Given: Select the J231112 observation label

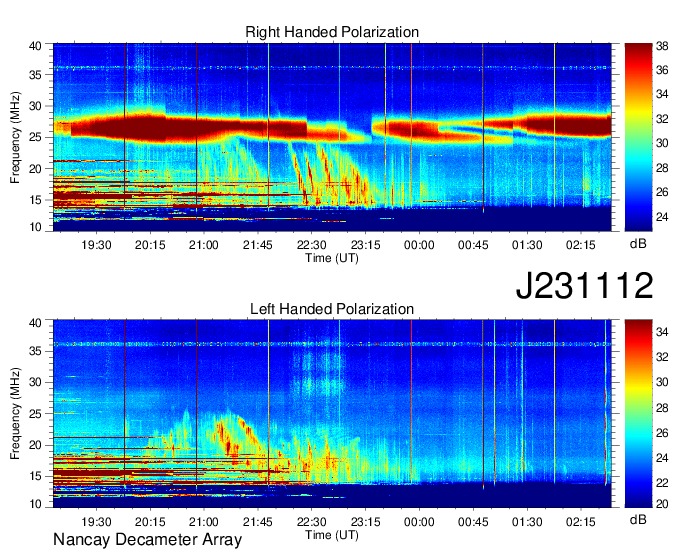Looking at the screenshot, I should pos(584,285).
